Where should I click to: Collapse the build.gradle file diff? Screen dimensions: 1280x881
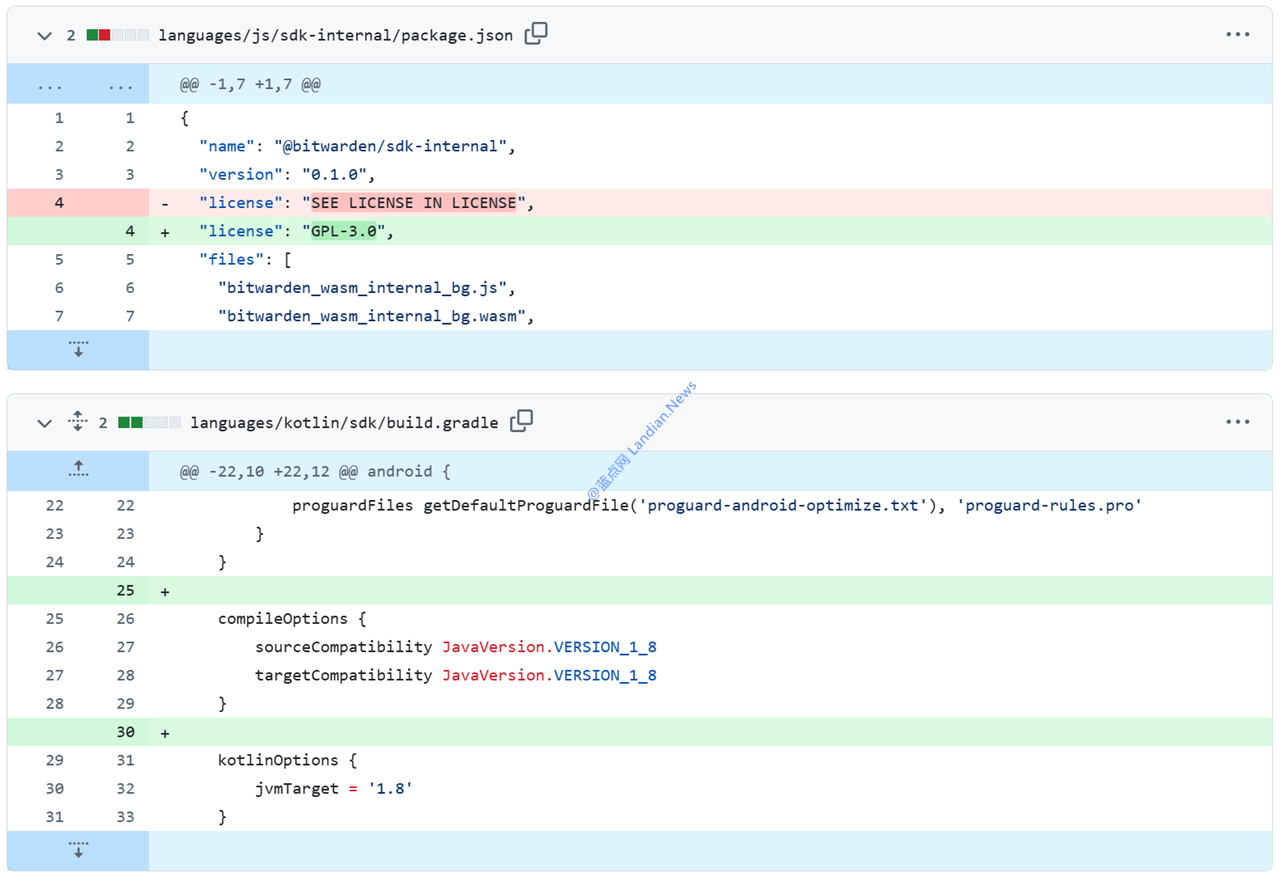point(44,423)
